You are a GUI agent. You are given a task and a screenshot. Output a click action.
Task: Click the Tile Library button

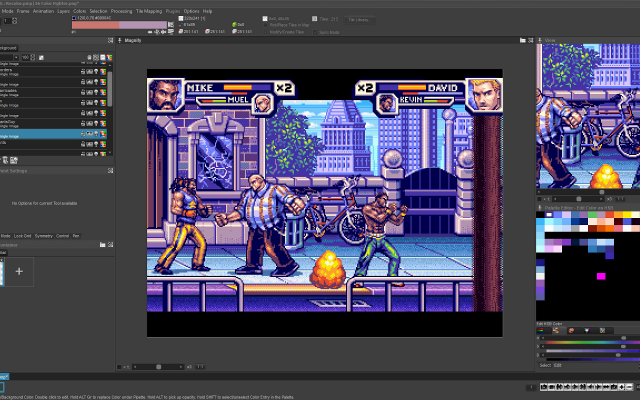pyautogui.click(x=358, y=20)
